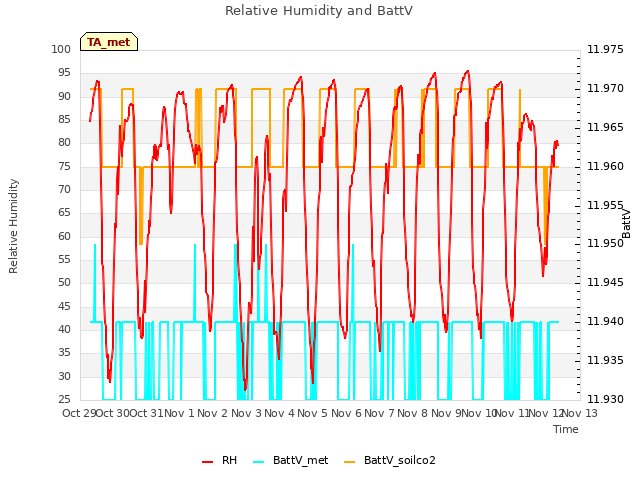Click the TA_met label box

point(109,42)
